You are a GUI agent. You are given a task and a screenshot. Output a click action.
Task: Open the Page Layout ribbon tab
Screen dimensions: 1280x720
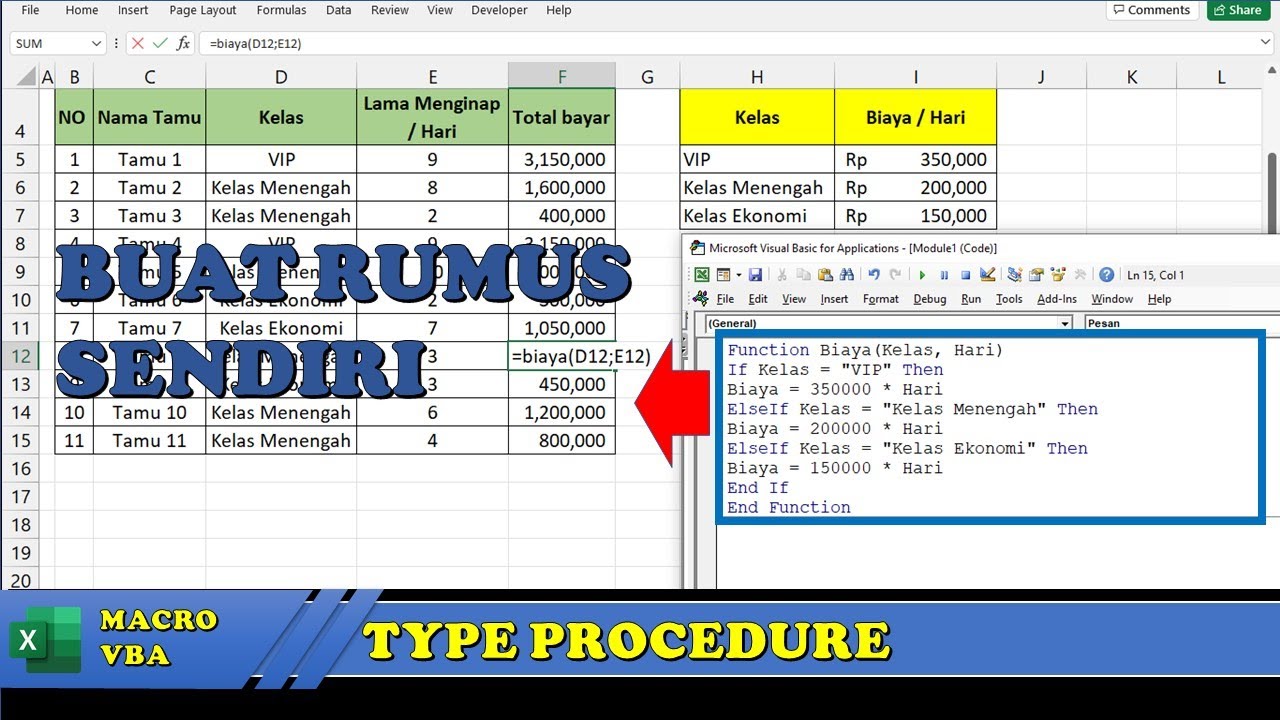pos(203,10)
